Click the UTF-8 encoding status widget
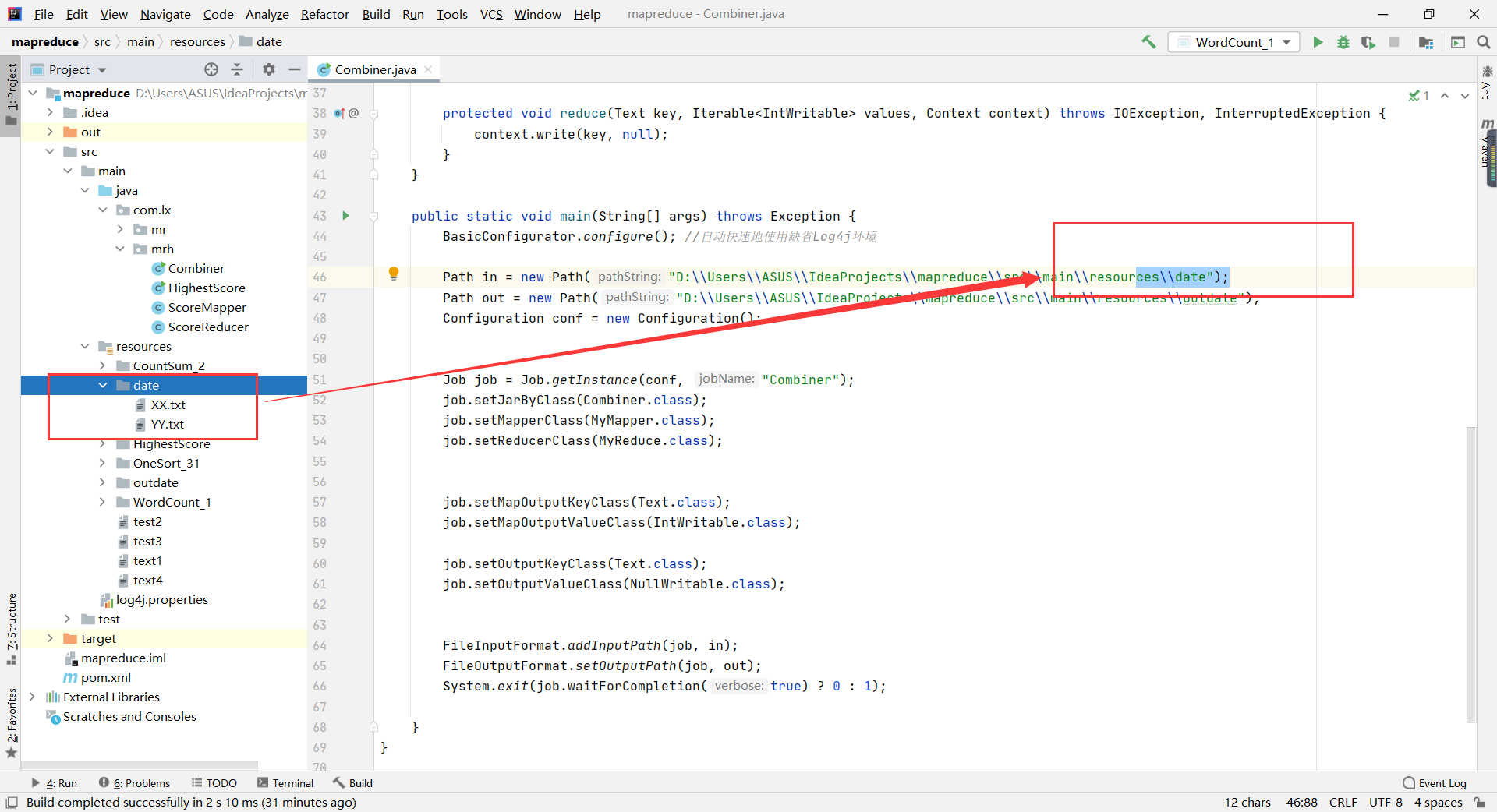 (1386, 802)
